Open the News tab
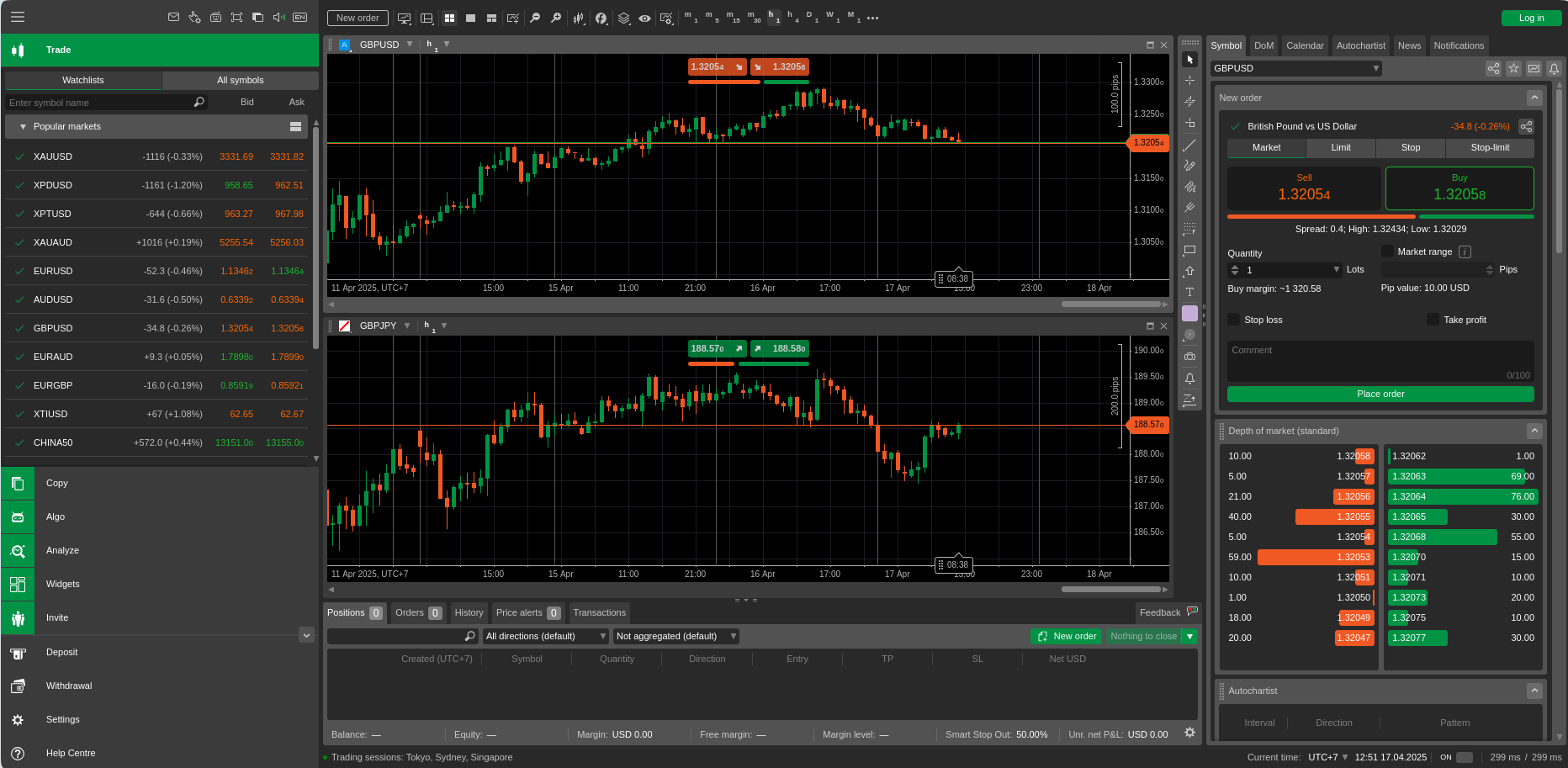 [1409, 45]
